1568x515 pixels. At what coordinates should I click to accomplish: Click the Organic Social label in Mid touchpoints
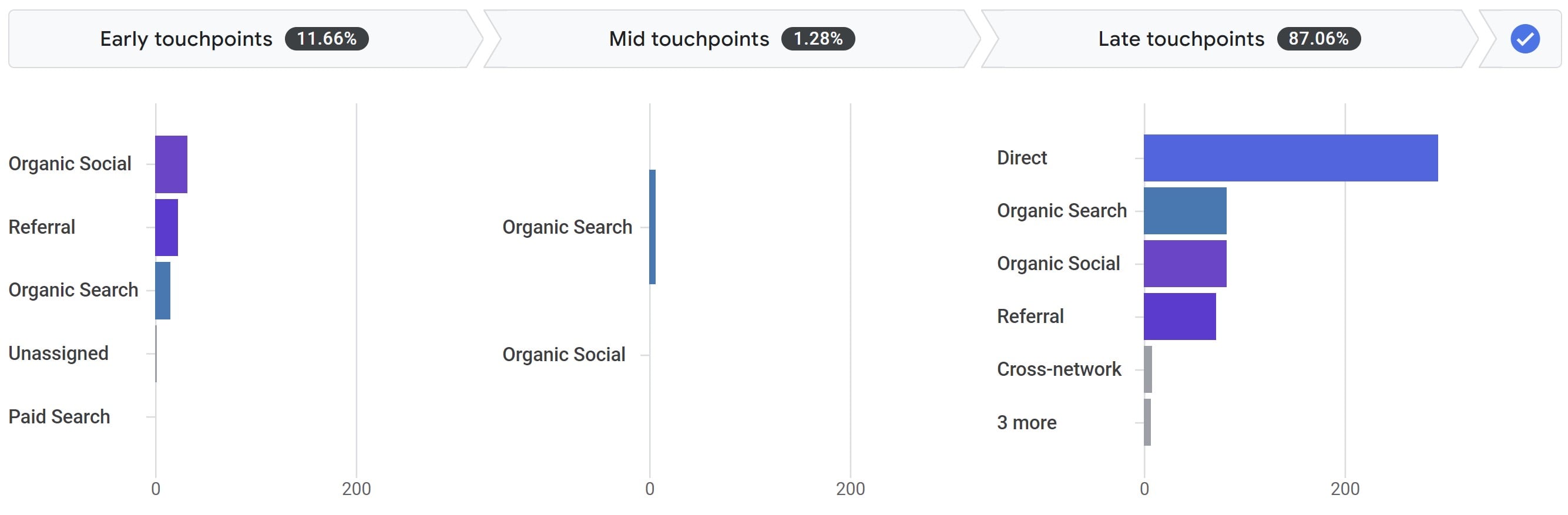[563, 354]
